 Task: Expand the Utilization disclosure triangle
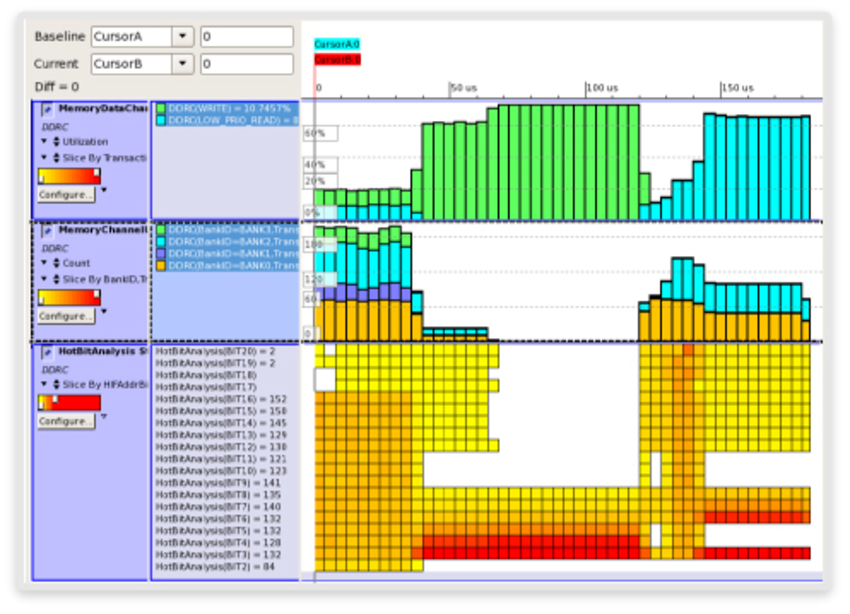44,142
